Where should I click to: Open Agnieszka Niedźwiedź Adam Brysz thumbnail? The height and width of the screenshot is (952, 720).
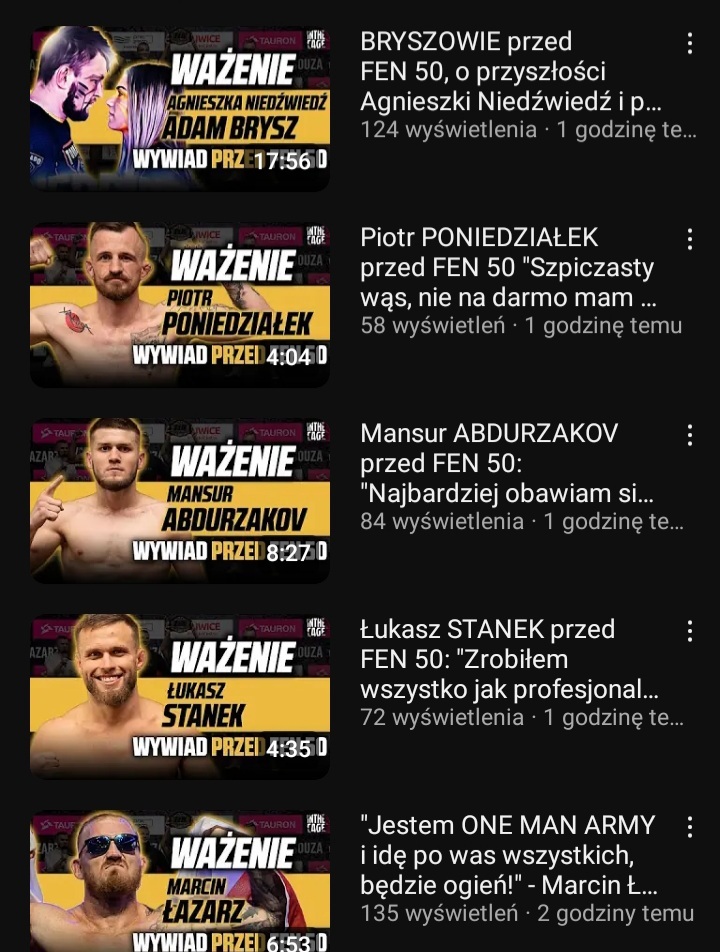coord(180,108)
